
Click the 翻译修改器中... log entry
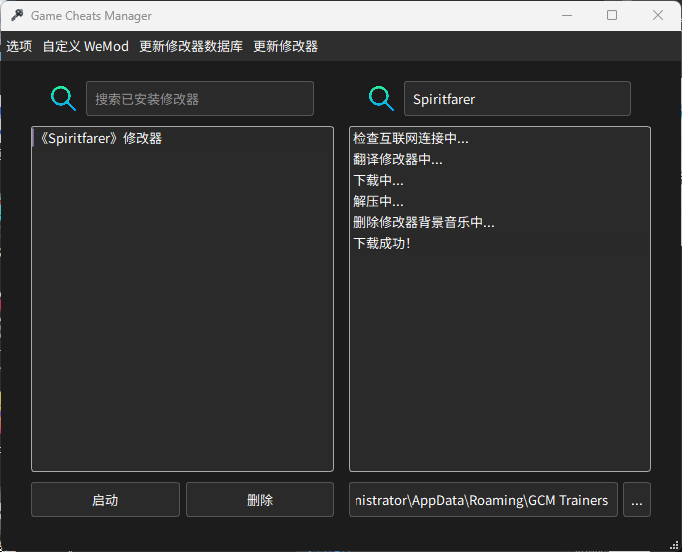click(x=397, y=160)
